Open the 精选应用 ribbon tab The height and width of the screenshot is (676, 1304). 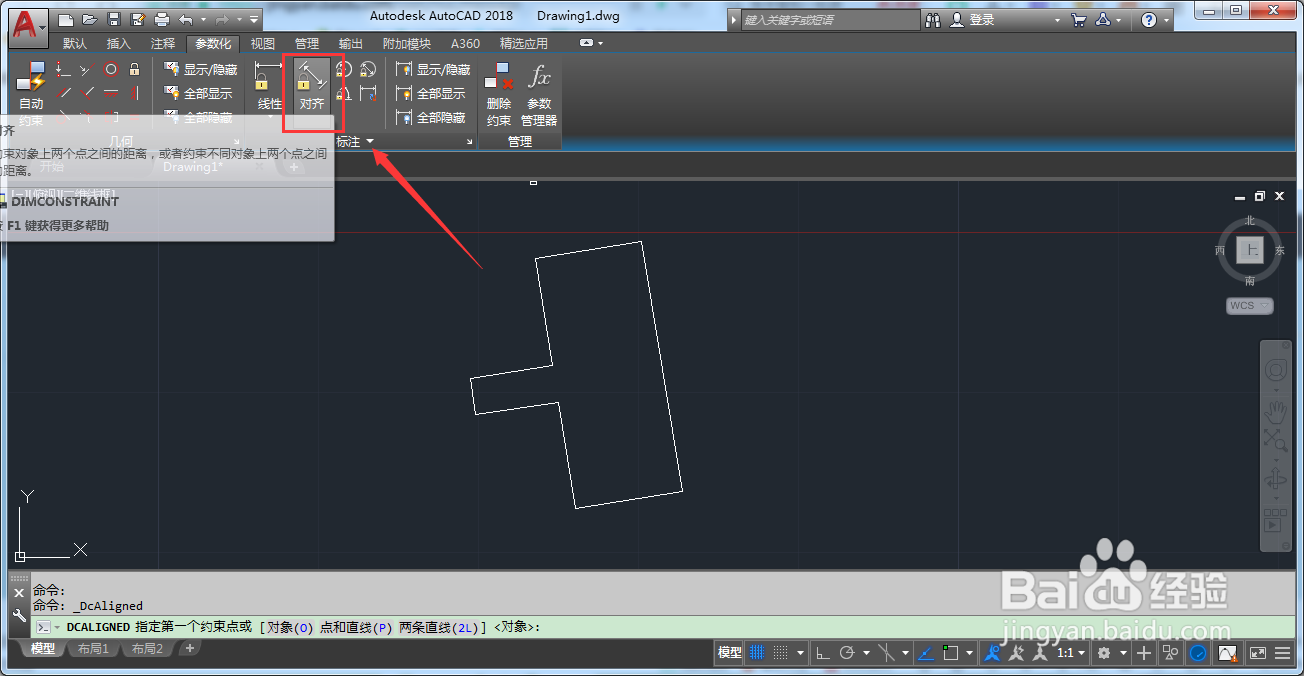tap(524, 44)
